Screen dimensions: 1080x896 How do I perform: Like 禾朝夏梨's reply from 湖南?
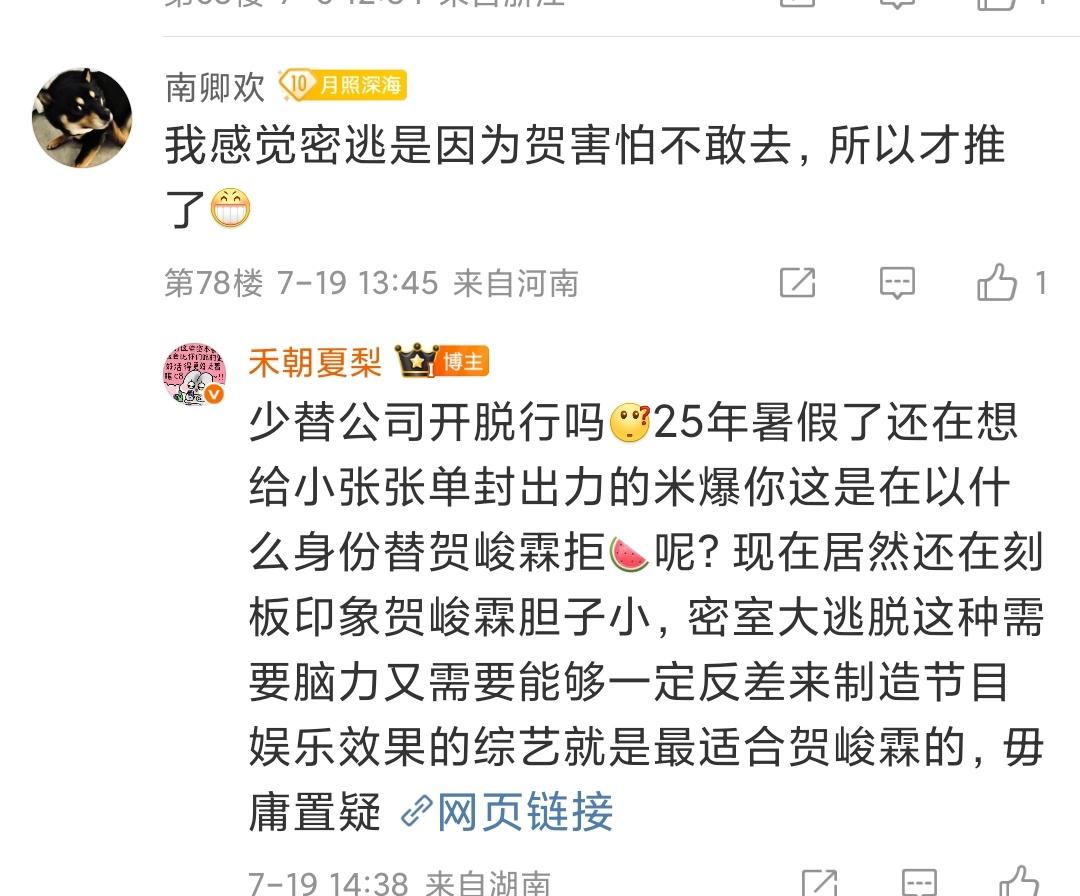[x=1019, y=883]
